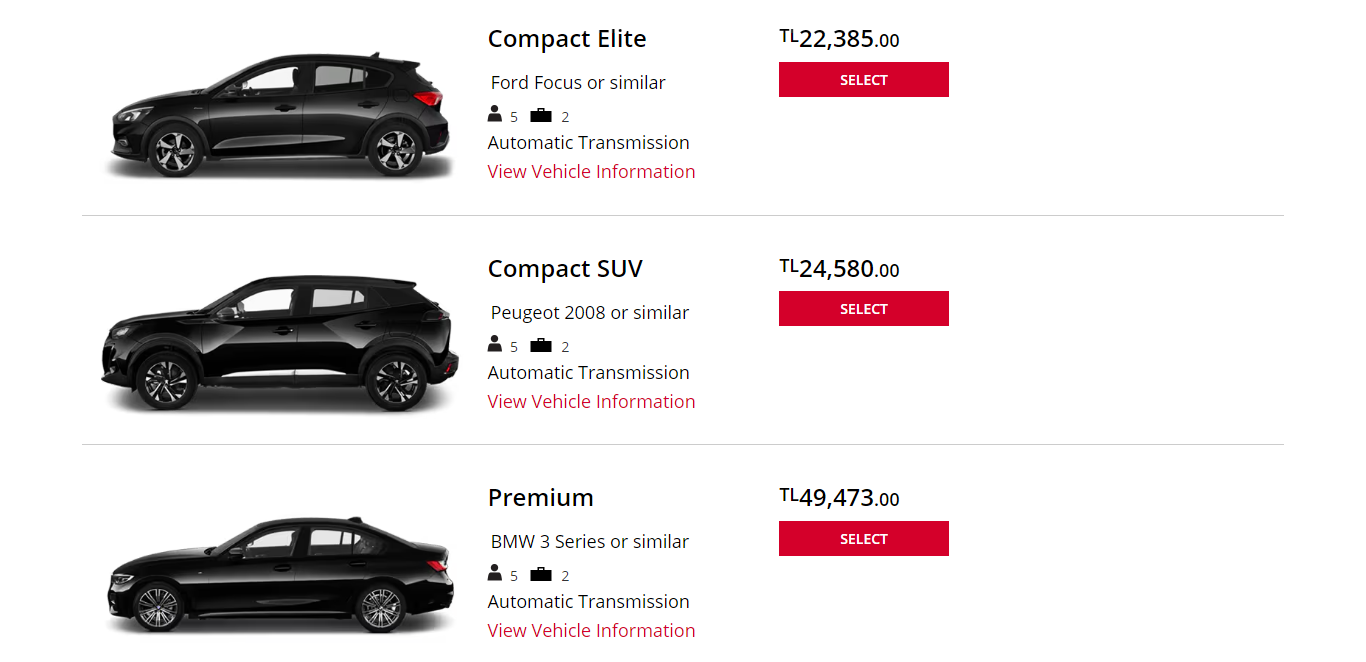Click the luggage icon for Compact SUV
Viewport: 1366px width, 662px height.
(x=541, y=345)
